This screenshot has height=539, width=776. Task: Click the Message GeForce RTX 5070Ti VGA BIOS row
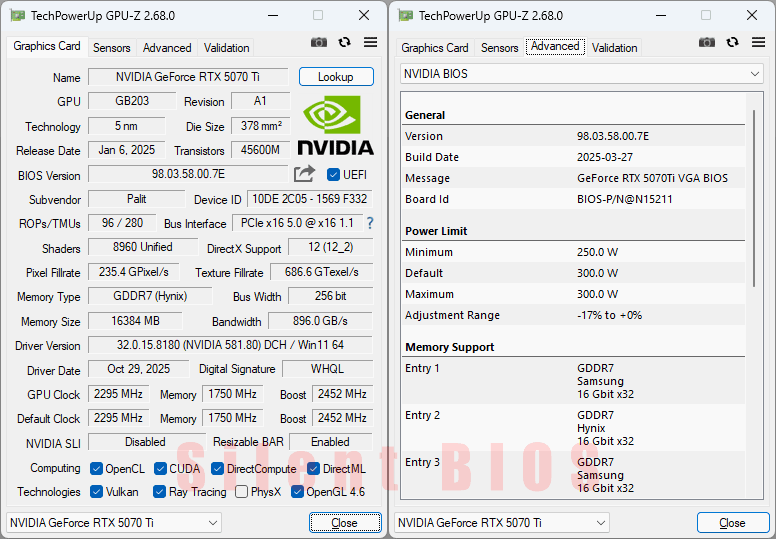[x=574, y=178]
